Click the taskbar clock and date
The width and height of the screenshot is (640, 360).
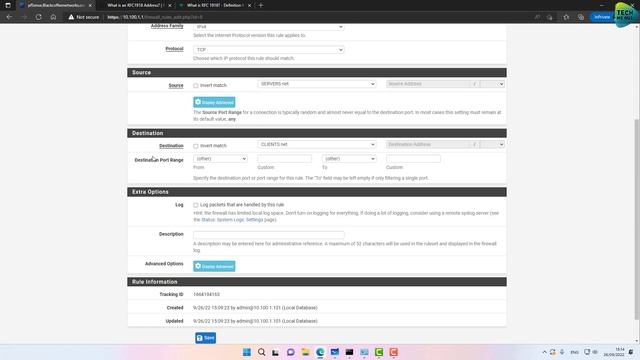pyautogui.click(x=614, y=352)
